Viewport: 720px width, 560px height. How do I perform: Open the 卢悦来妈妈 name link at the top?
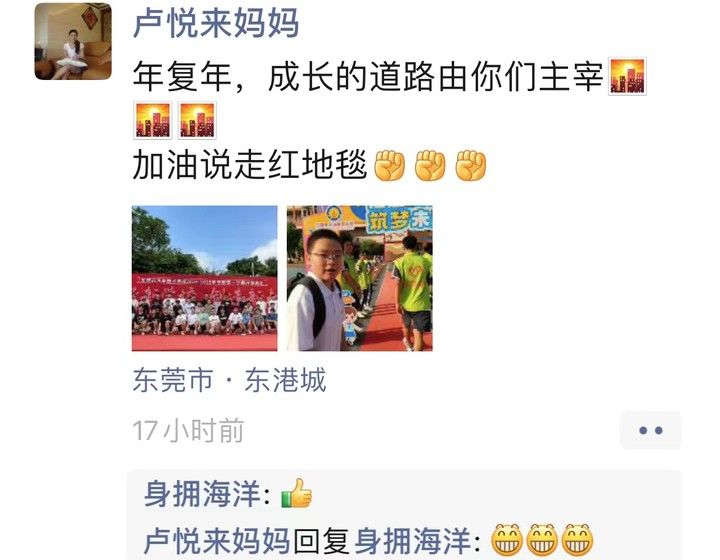pos(216,23)
